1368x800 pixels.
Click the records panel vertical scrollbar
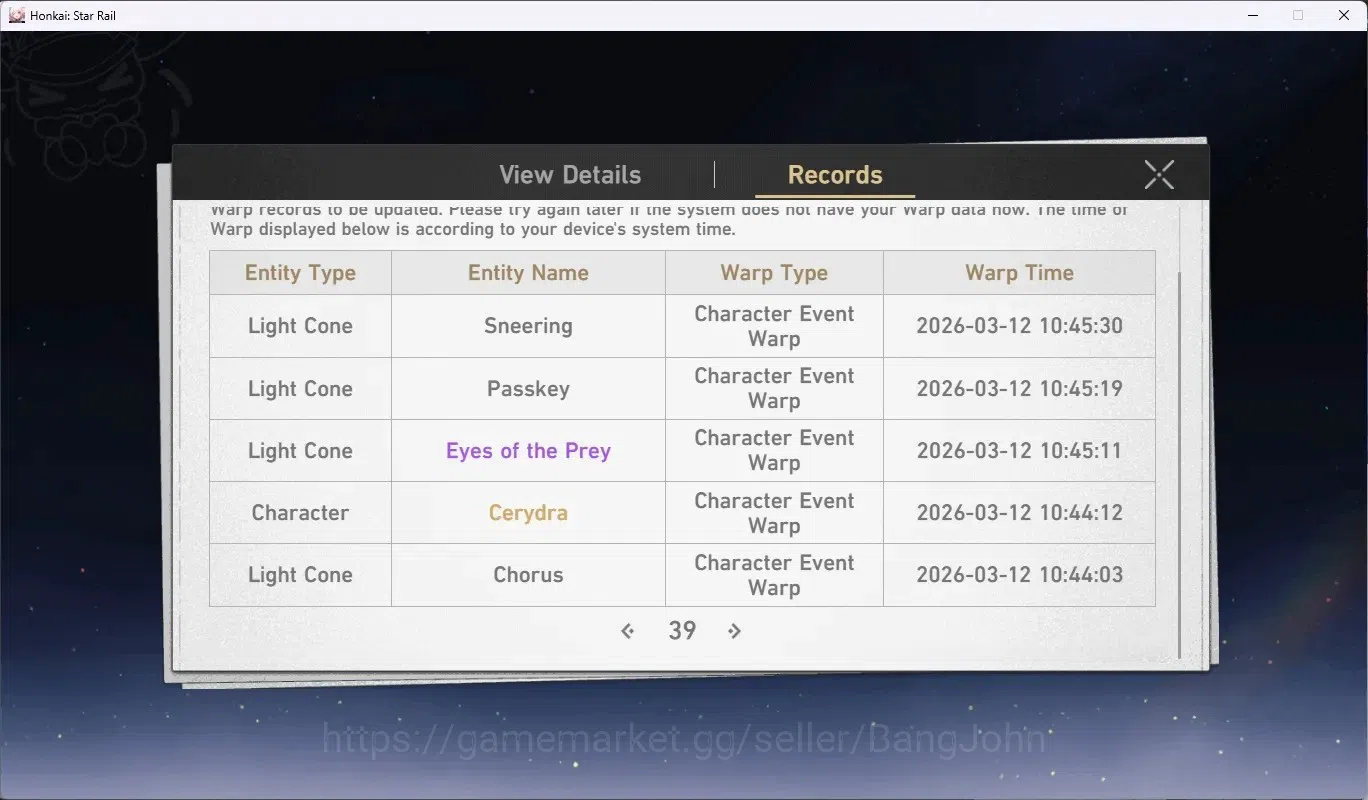click(1180, 465)
